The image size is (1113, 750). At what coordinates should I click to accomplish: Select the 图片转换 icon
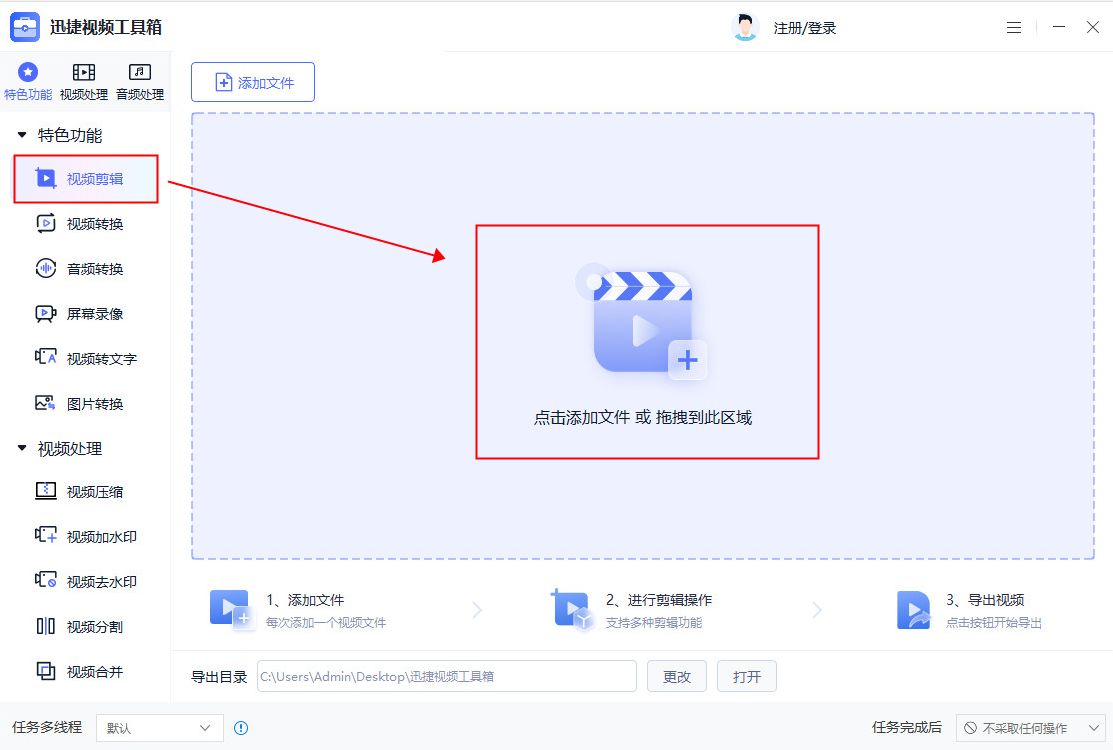45,403
